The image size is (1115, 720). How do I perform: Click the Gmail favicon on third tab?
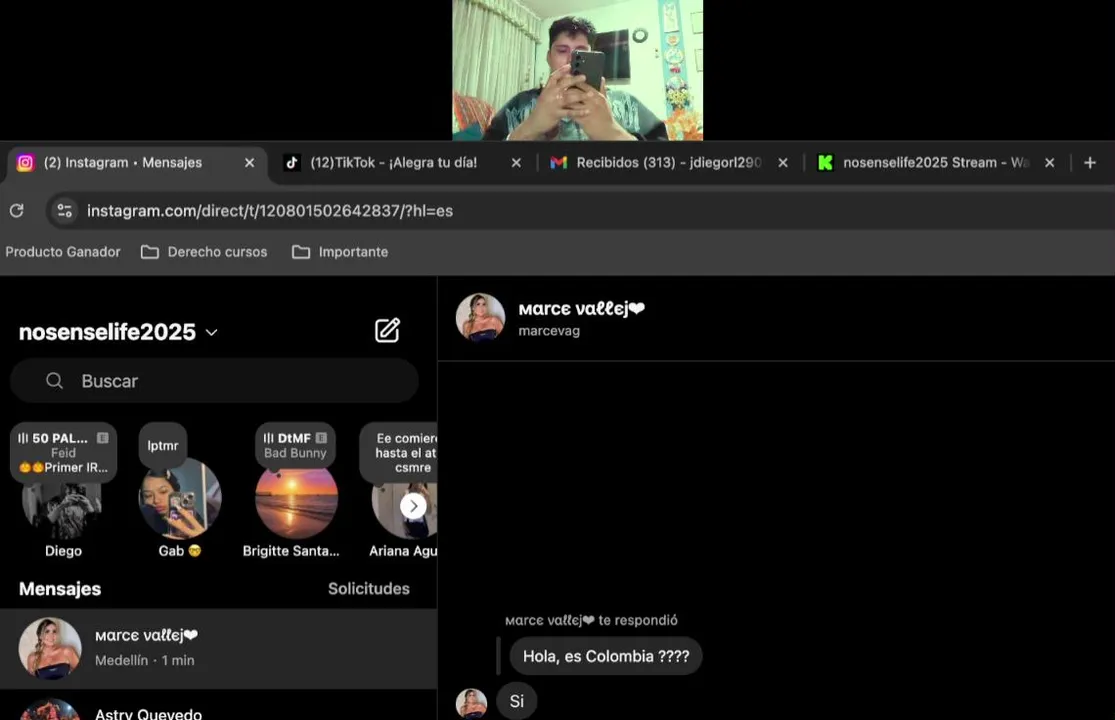click(x=558, y=163)
